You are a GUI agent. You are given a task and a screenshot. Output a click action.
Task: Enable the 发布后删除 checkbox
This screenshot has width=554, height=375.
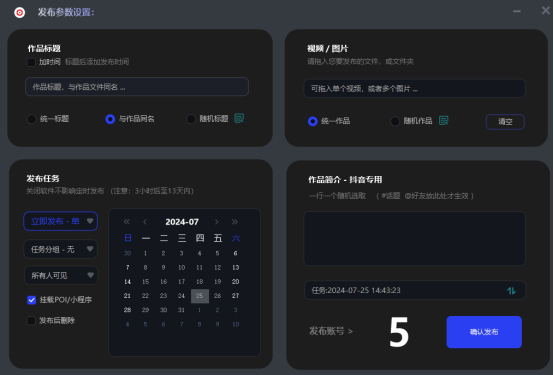pos(31,321)
